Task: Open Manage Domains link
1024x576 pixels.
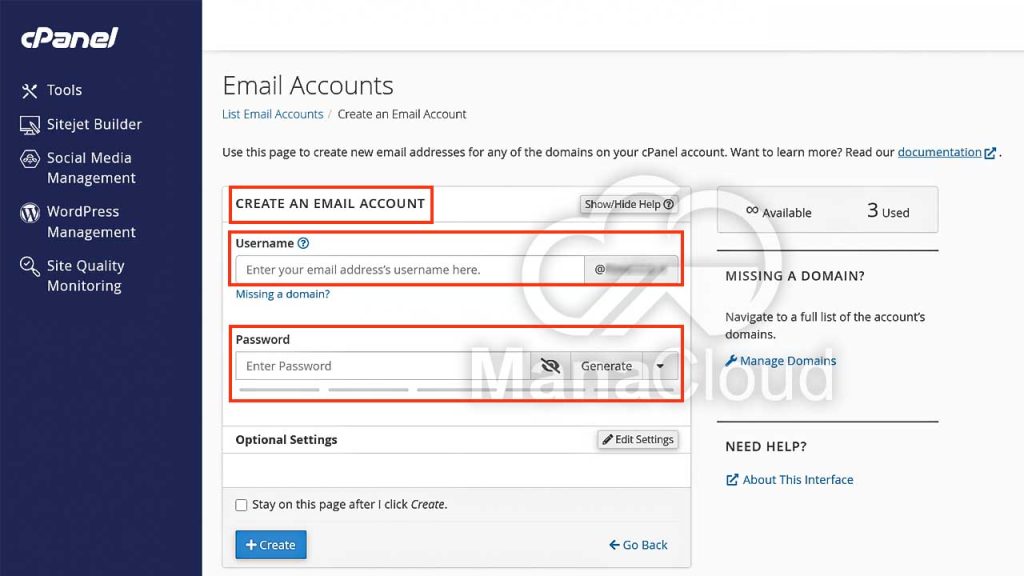Action: [787, 361]
